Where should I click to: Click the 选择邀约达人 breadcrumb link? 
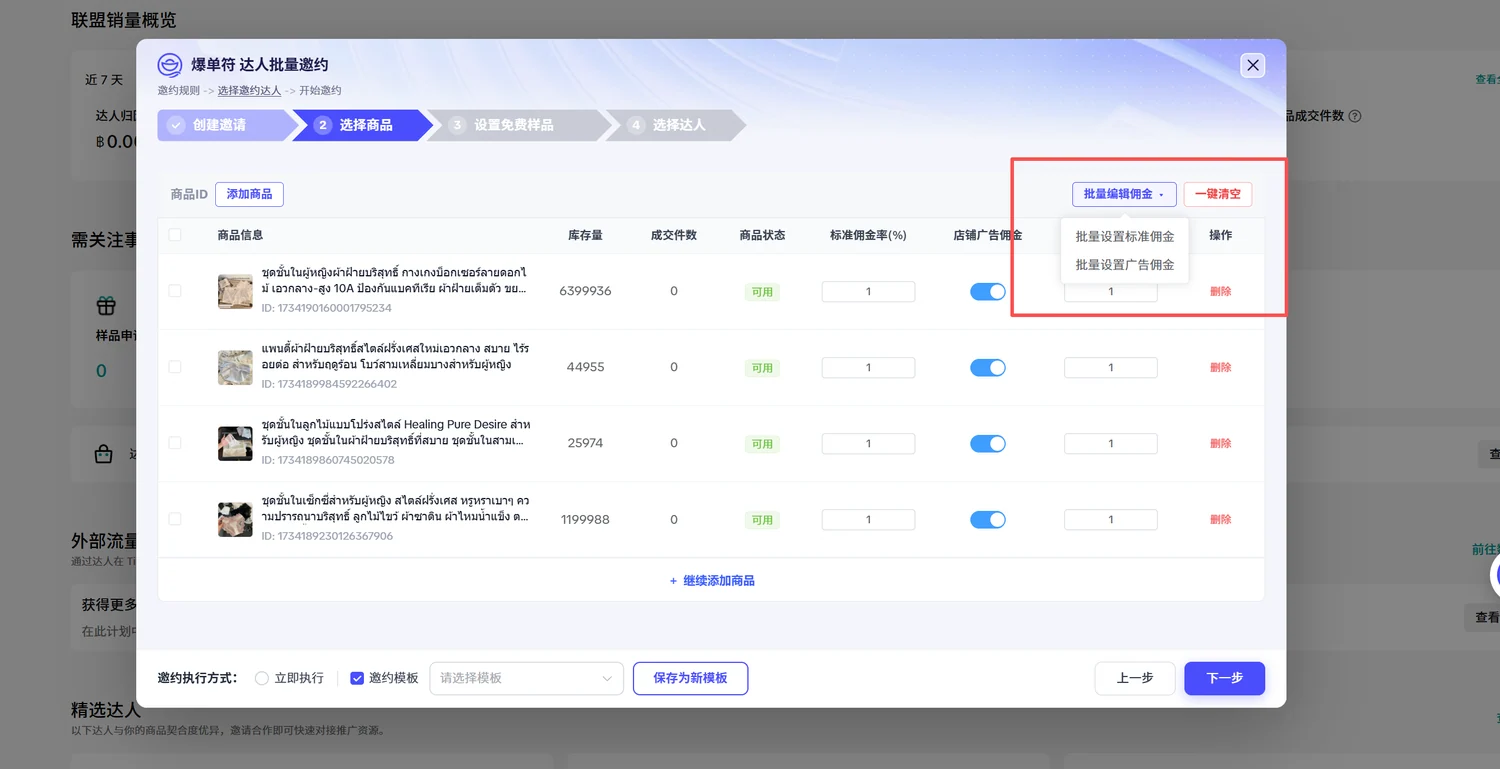(250, 90)
